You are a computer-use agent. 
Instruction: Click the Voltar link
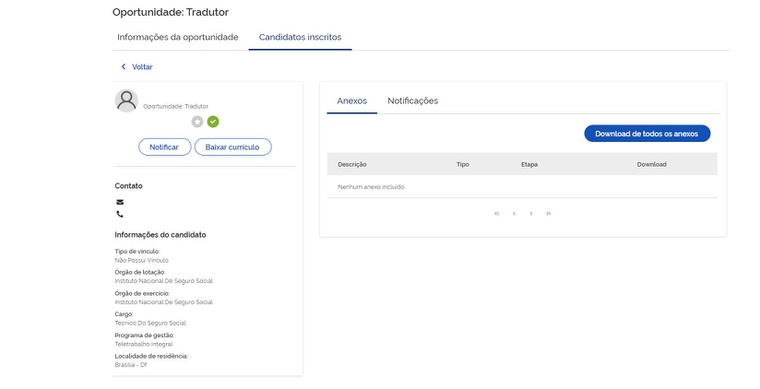pos(142,67)
